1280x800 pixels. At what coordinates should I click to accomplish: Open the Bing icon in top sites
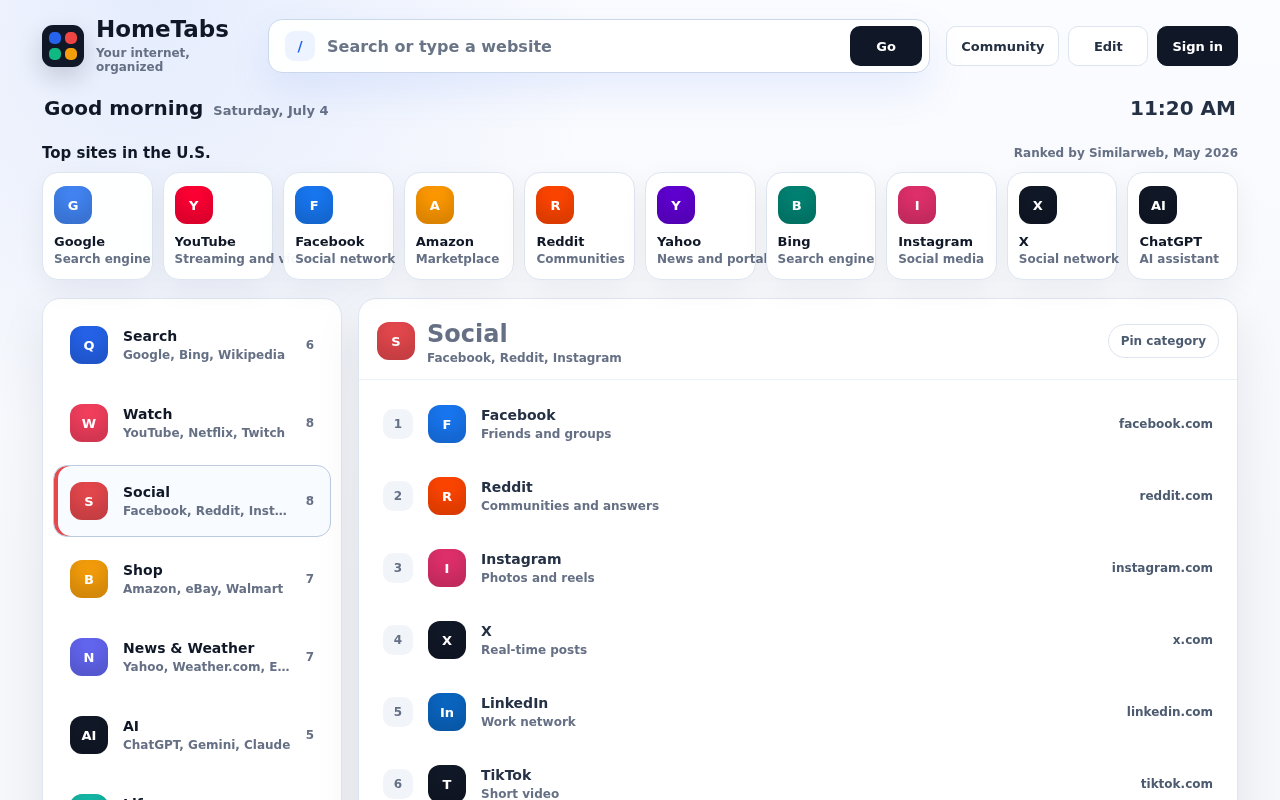[797, 205]
